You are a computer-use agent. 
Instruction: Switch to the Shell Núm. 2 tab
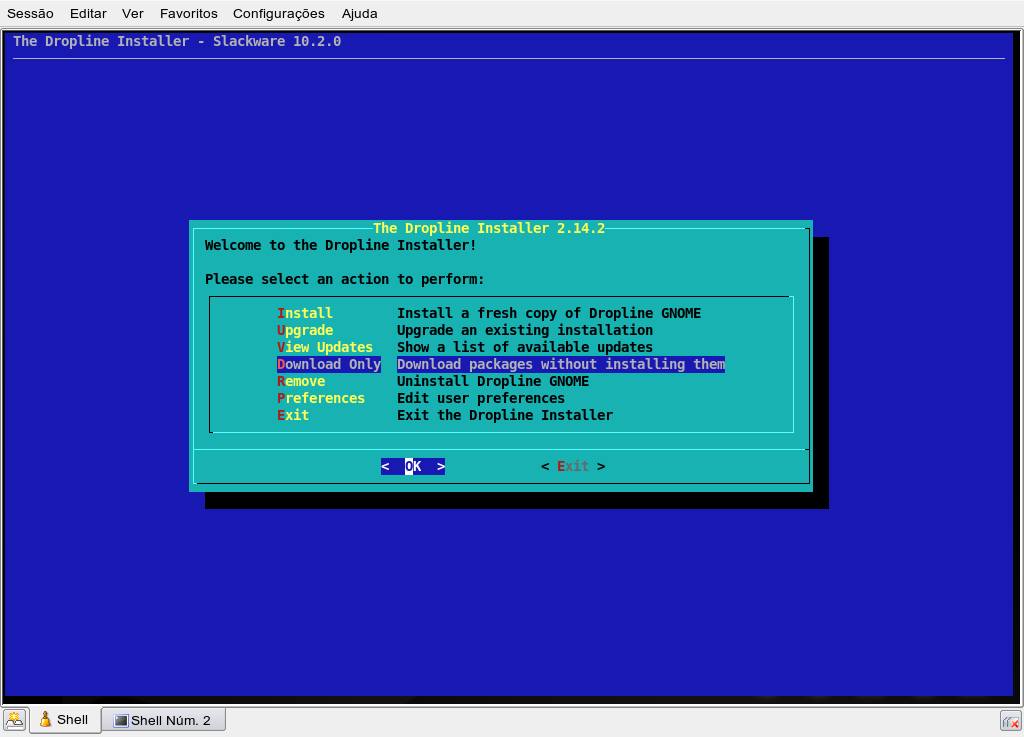click(164, 720)
